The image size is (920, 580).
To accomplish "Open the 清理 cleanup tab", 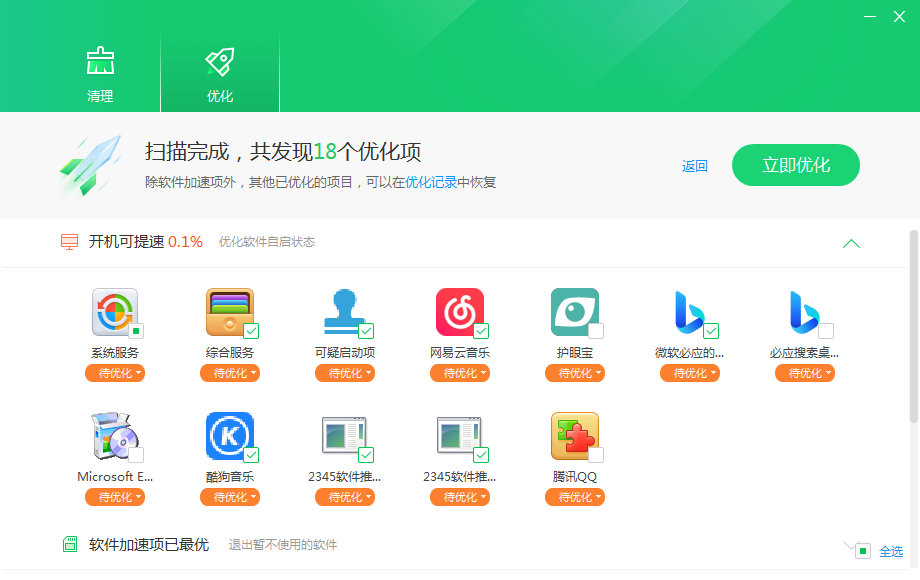I will click(100, 74).
